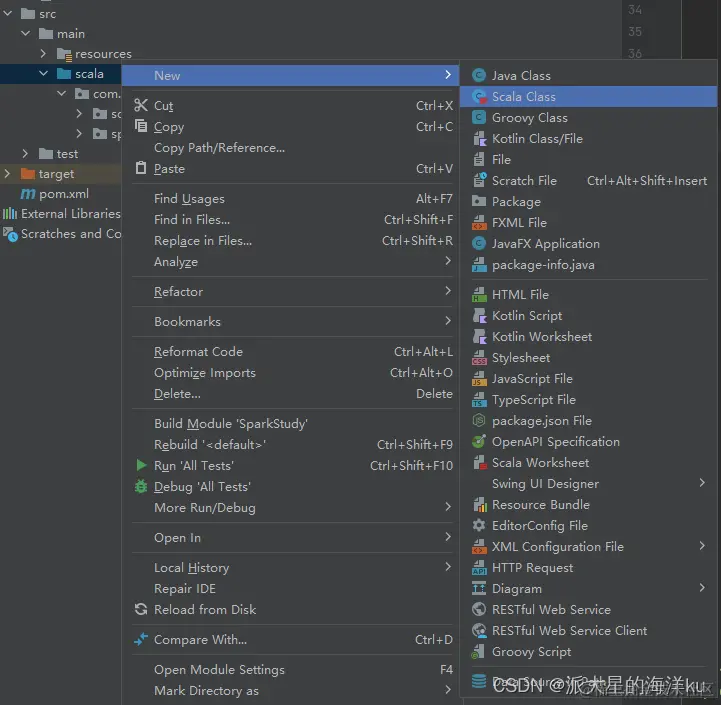This screenshot has height=705, width=721.
Task: Click the EditorConfig File gear icon
Action: coord(479,526)
